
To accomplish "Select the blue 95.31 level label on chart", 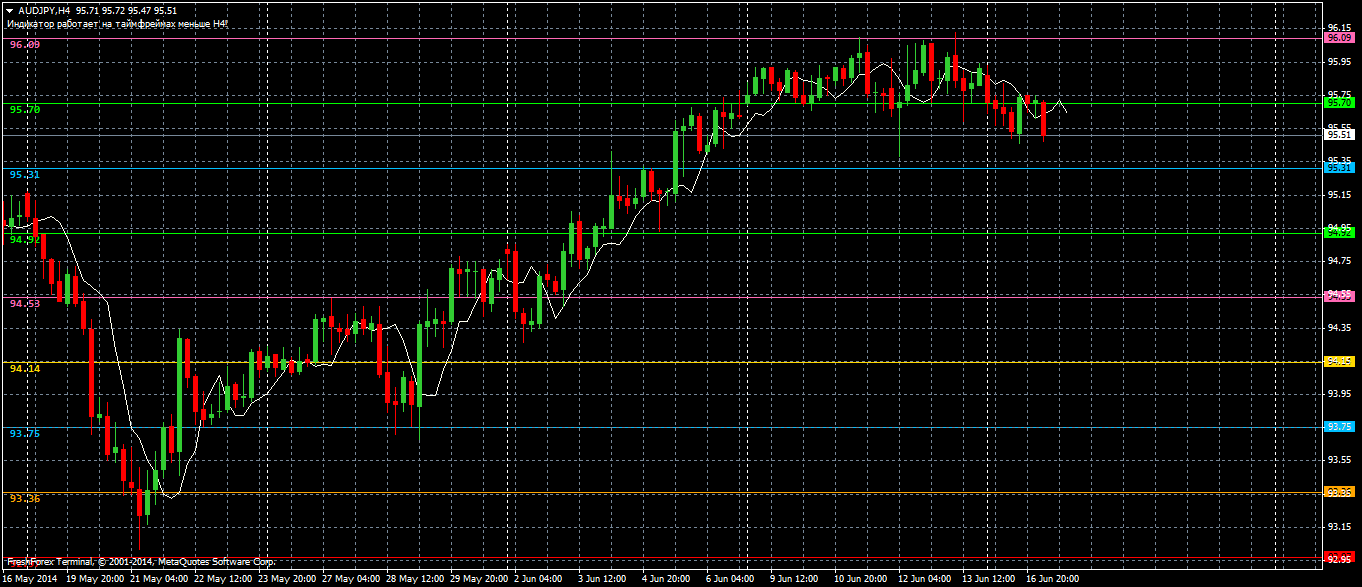I will point(25,174).
